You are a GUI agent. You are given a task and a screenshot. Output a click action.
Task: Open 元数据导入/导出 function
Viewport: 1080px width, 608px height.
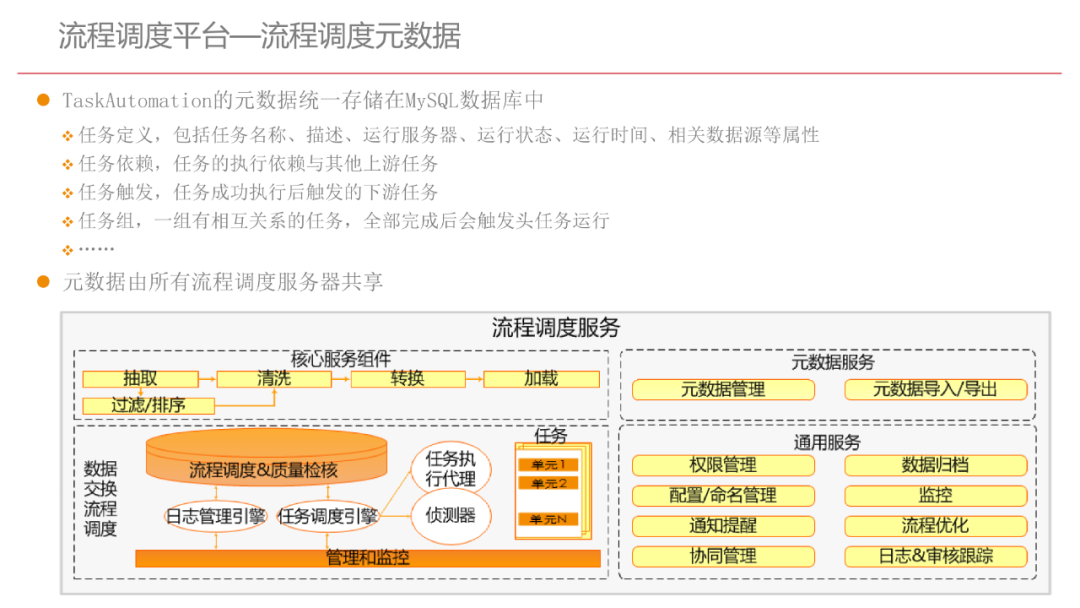[x=936, y=389]
